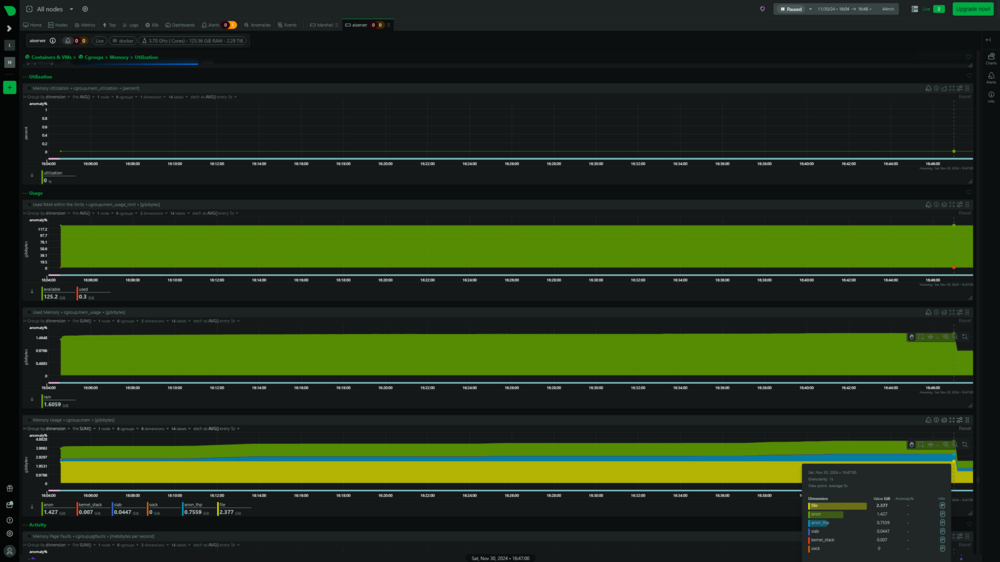
Task: Open the K8s tab
Action: [152, 25]
